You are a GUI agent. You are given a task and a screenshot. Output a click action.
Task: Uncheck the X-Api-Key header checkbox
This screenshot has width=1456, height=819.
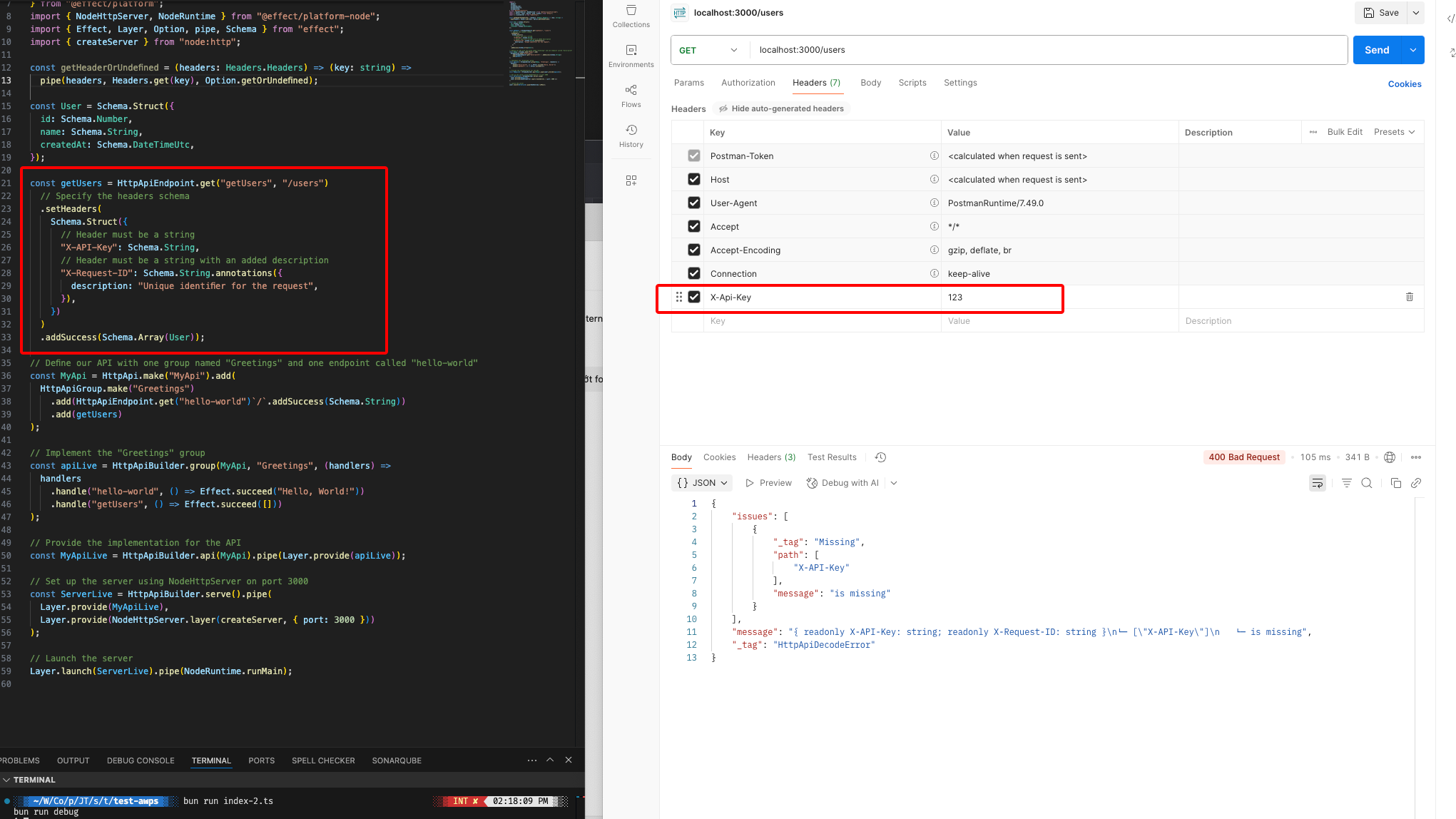[693, 297]
